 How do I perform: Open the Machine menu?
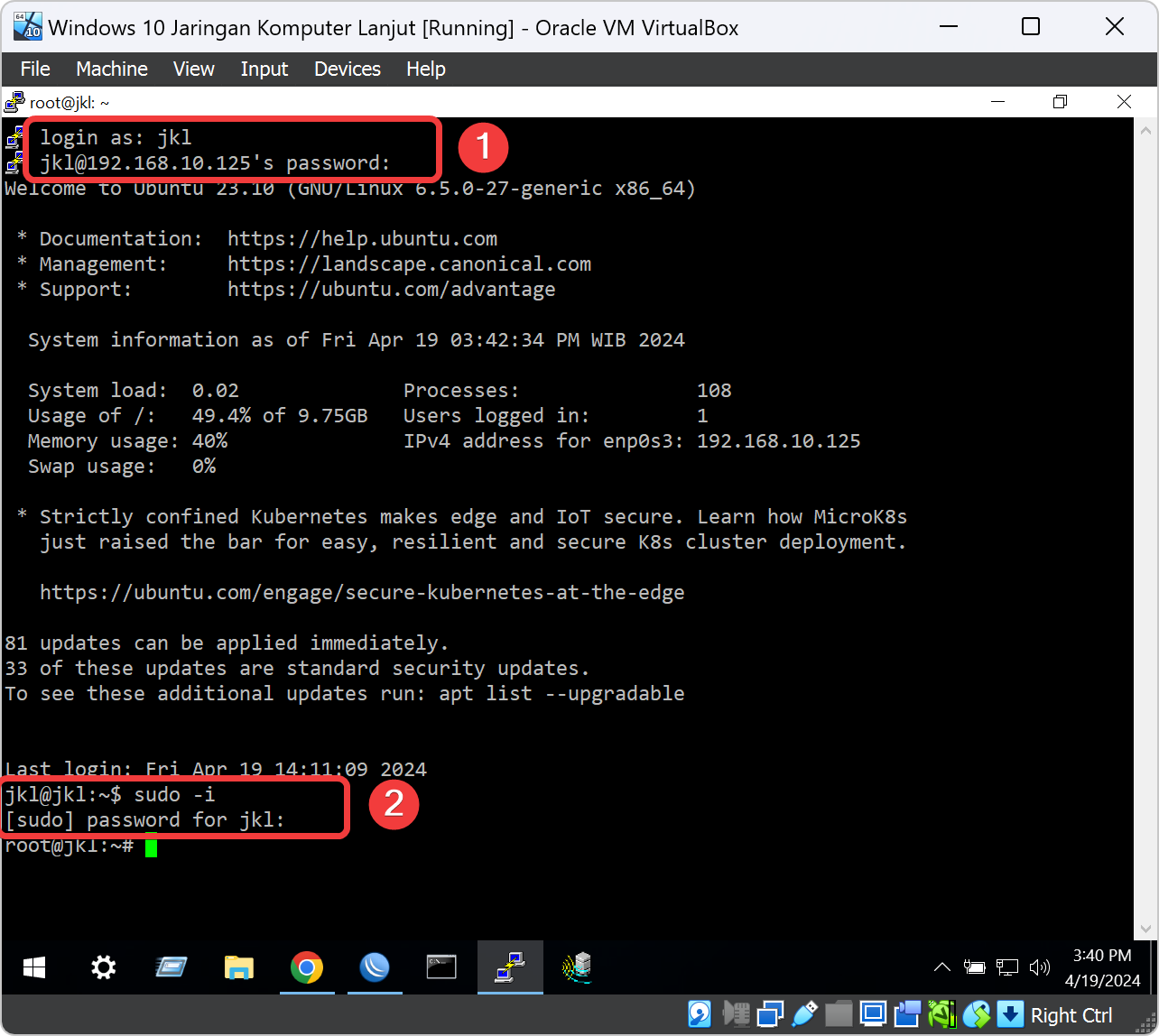pyautogui.click(x=112, y=69)
